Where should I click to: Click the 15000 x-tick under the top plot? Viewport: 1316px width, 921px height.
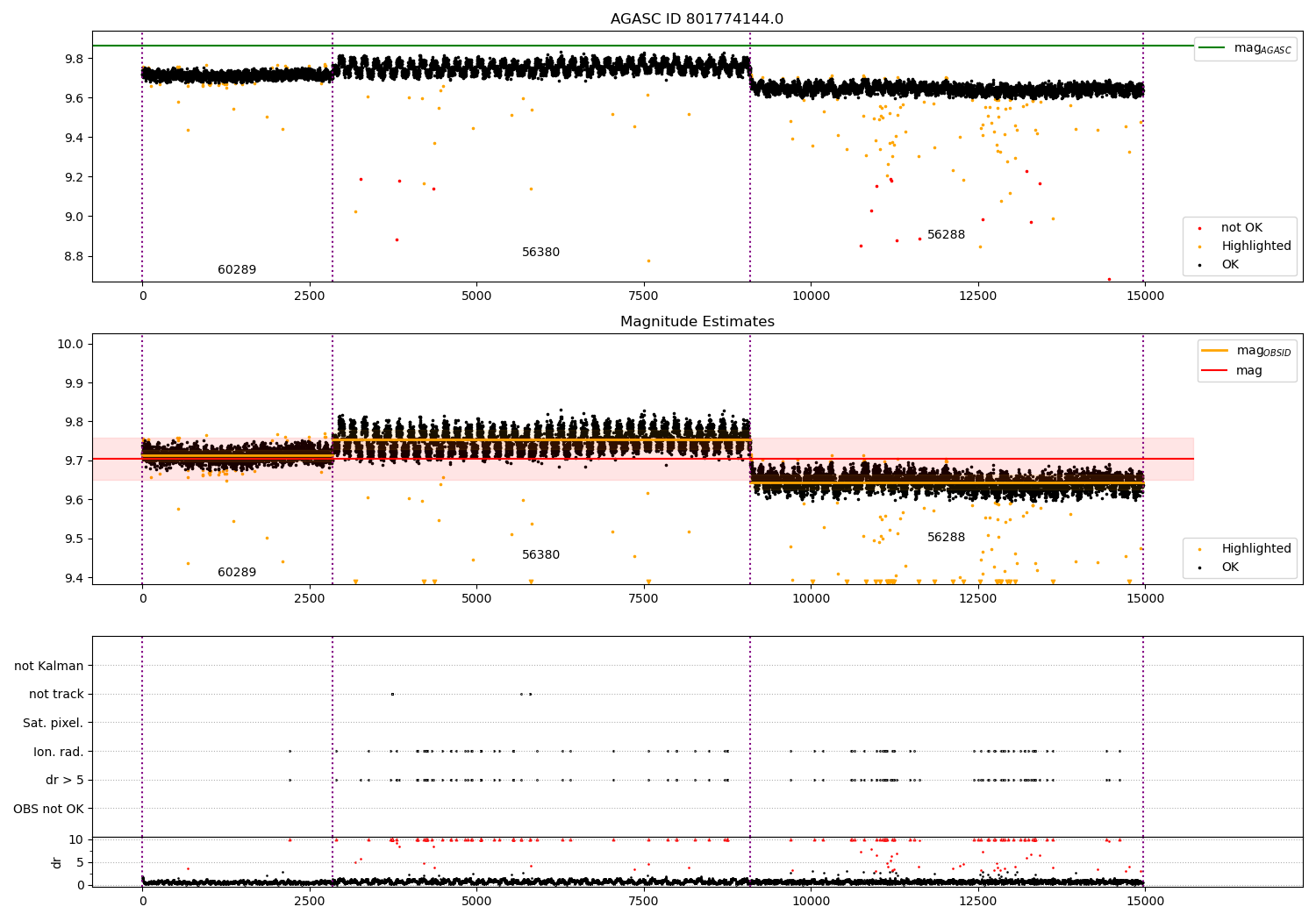[1146, 296]
